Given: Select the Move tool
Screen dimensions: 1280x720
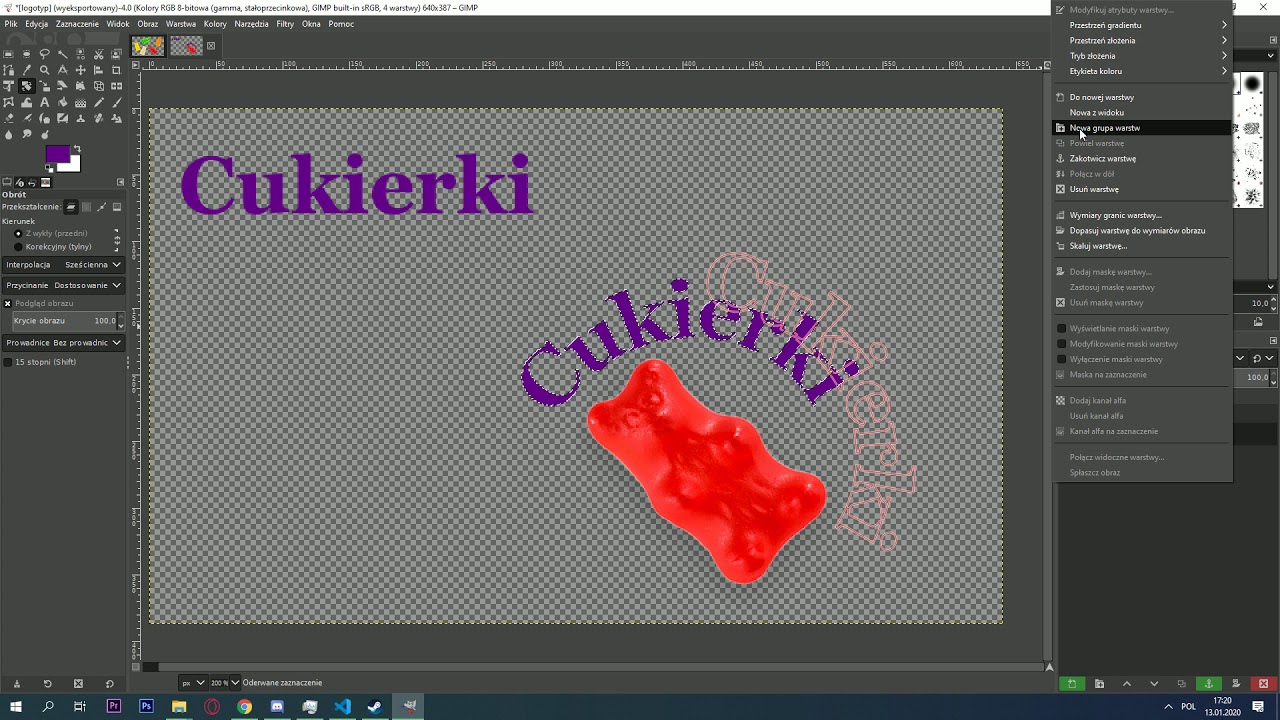Looking at the screenshot, I should click(80, 70).
